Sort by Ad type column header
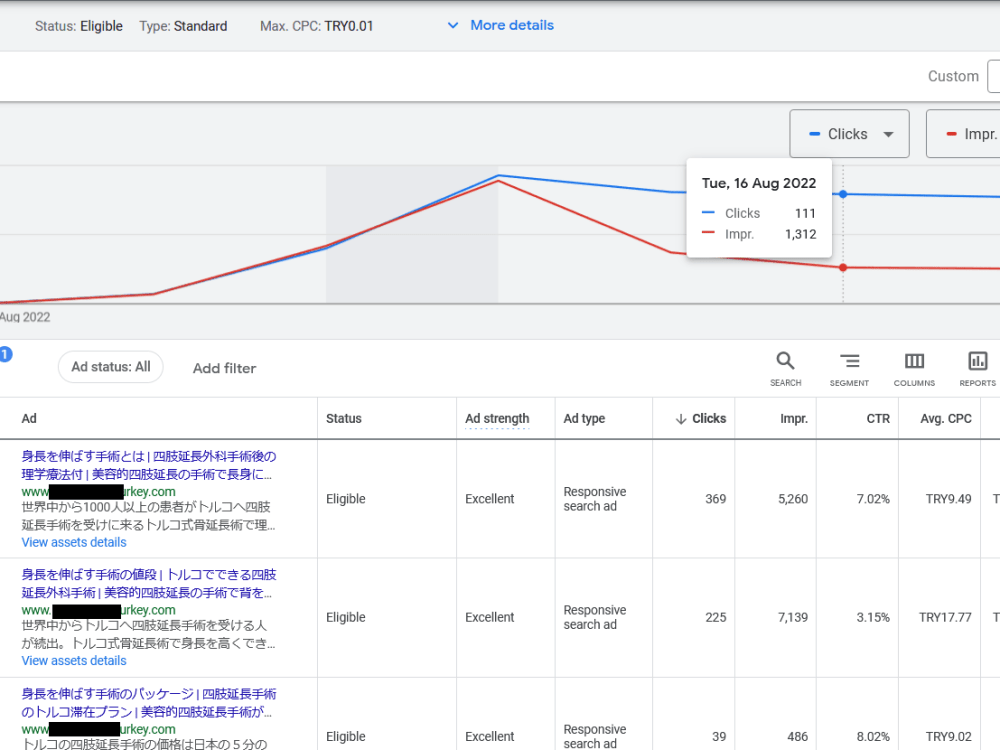This screenshot has width=1000, height=750. click(x=584, y=418)
